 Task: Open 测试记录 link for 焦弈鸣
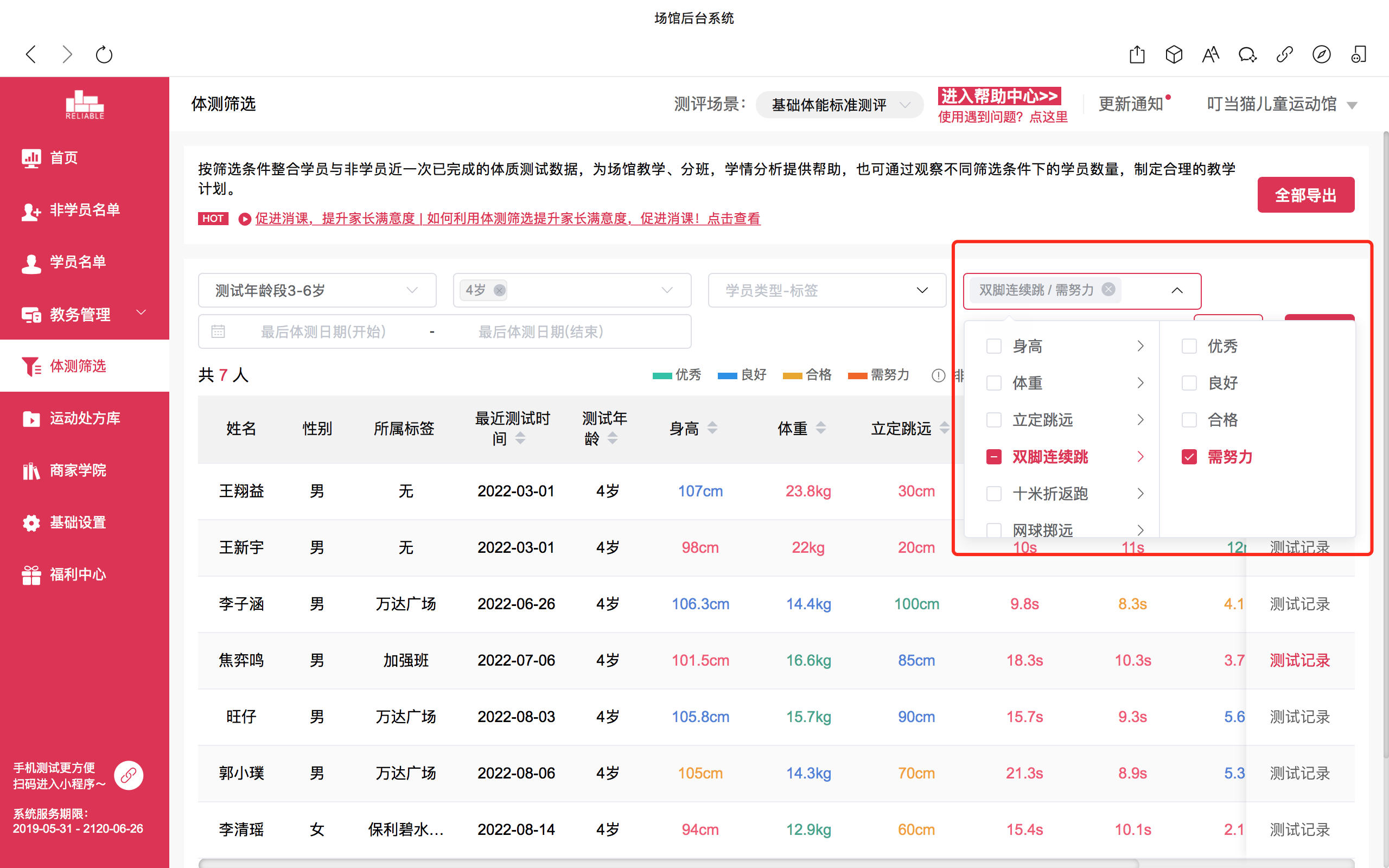click(1299, 661)
